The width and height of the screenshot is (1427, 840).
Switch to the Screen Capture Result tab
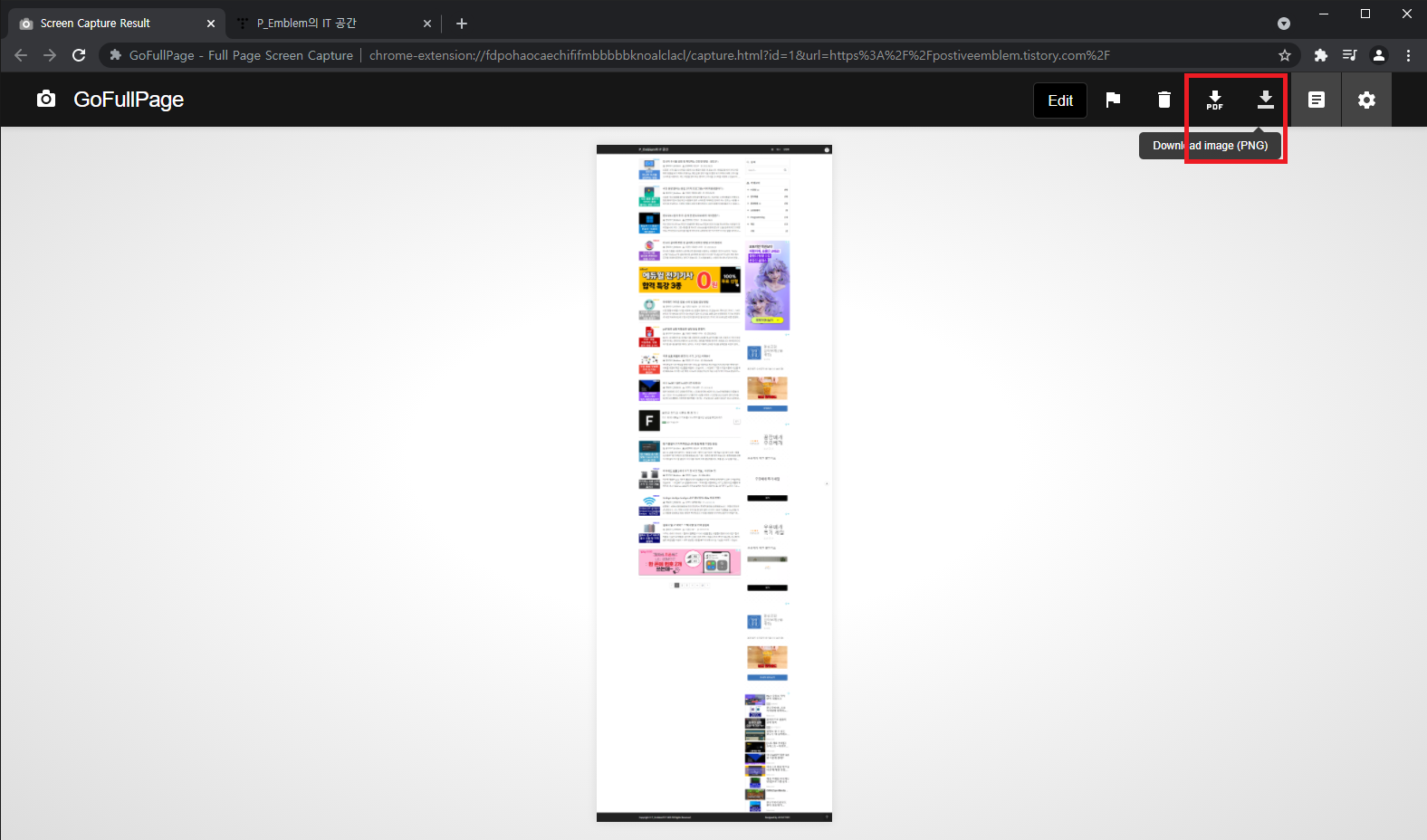[x=109, y=24]
